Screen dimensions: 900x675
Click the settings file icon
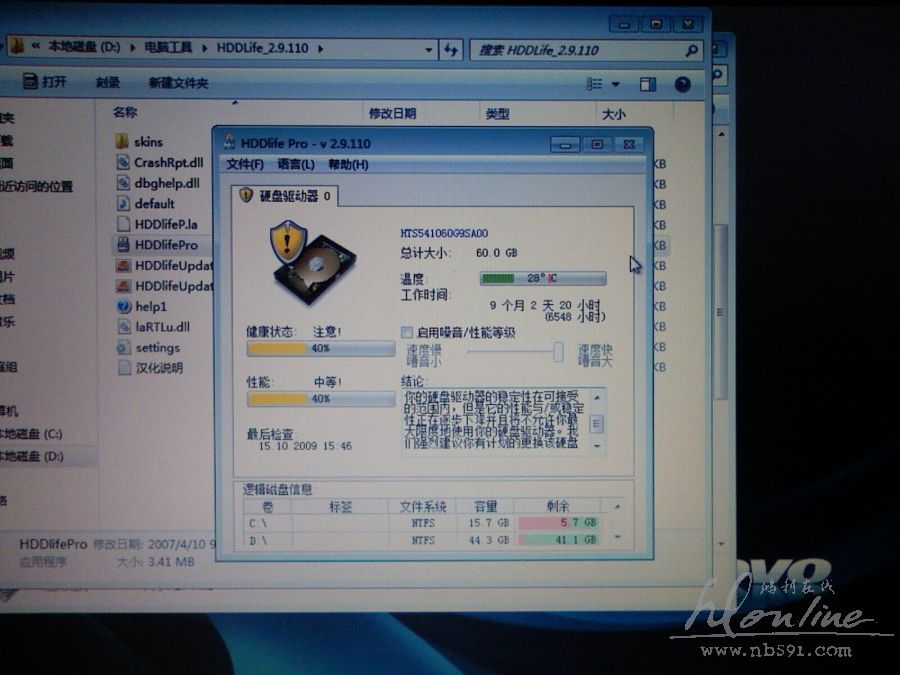click(123, 347)
